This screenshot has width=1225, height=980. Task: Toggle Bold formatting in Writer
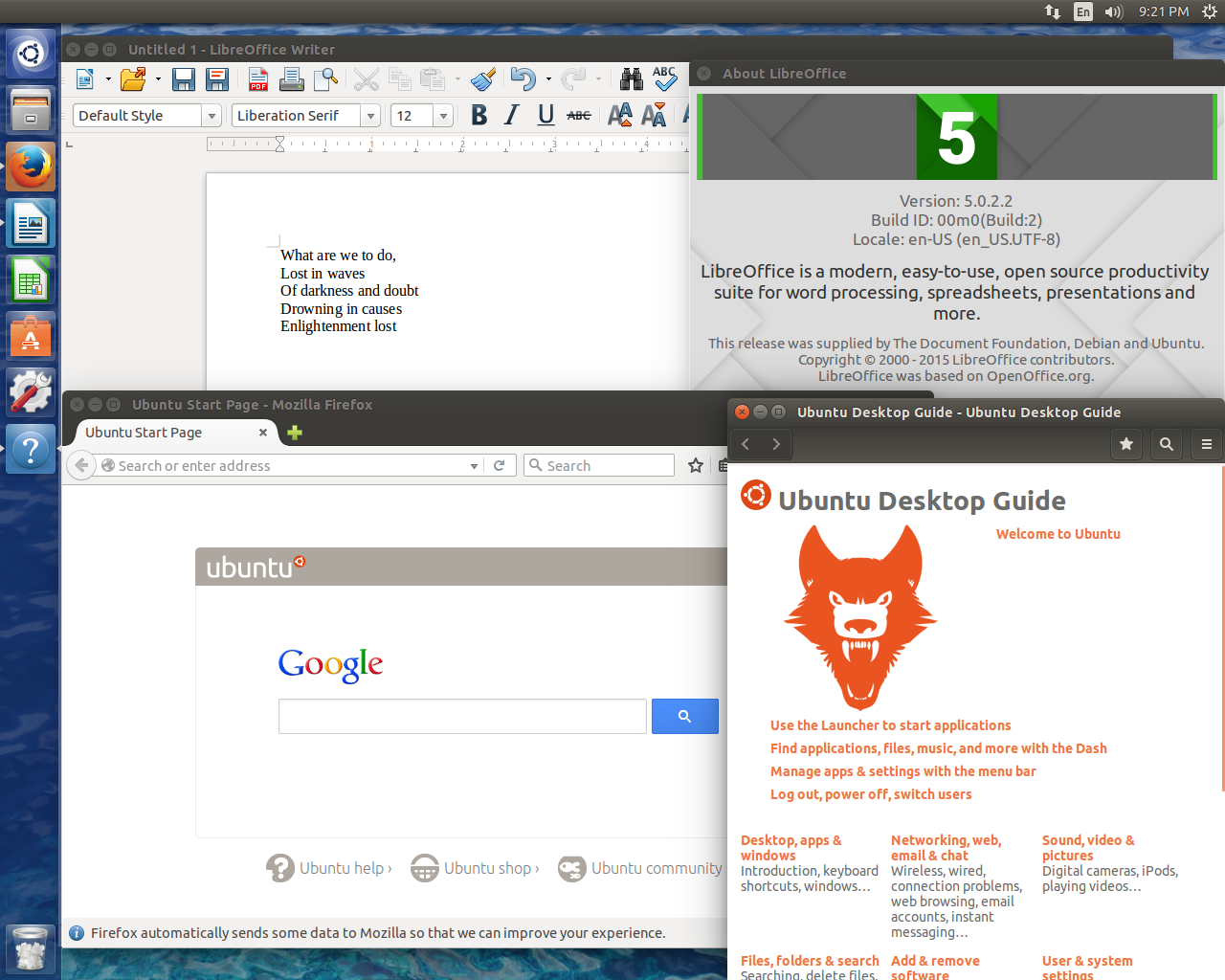click(479, 116)
